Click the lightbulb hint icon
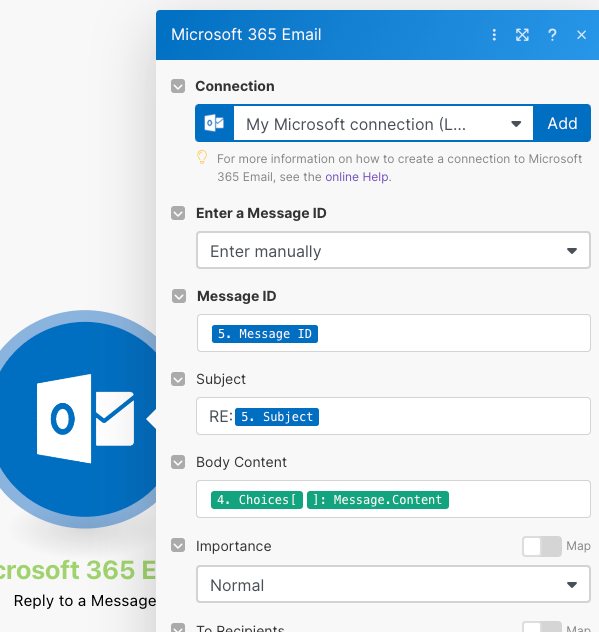Viewport: 599px width, 632px height. coord(202,158)
